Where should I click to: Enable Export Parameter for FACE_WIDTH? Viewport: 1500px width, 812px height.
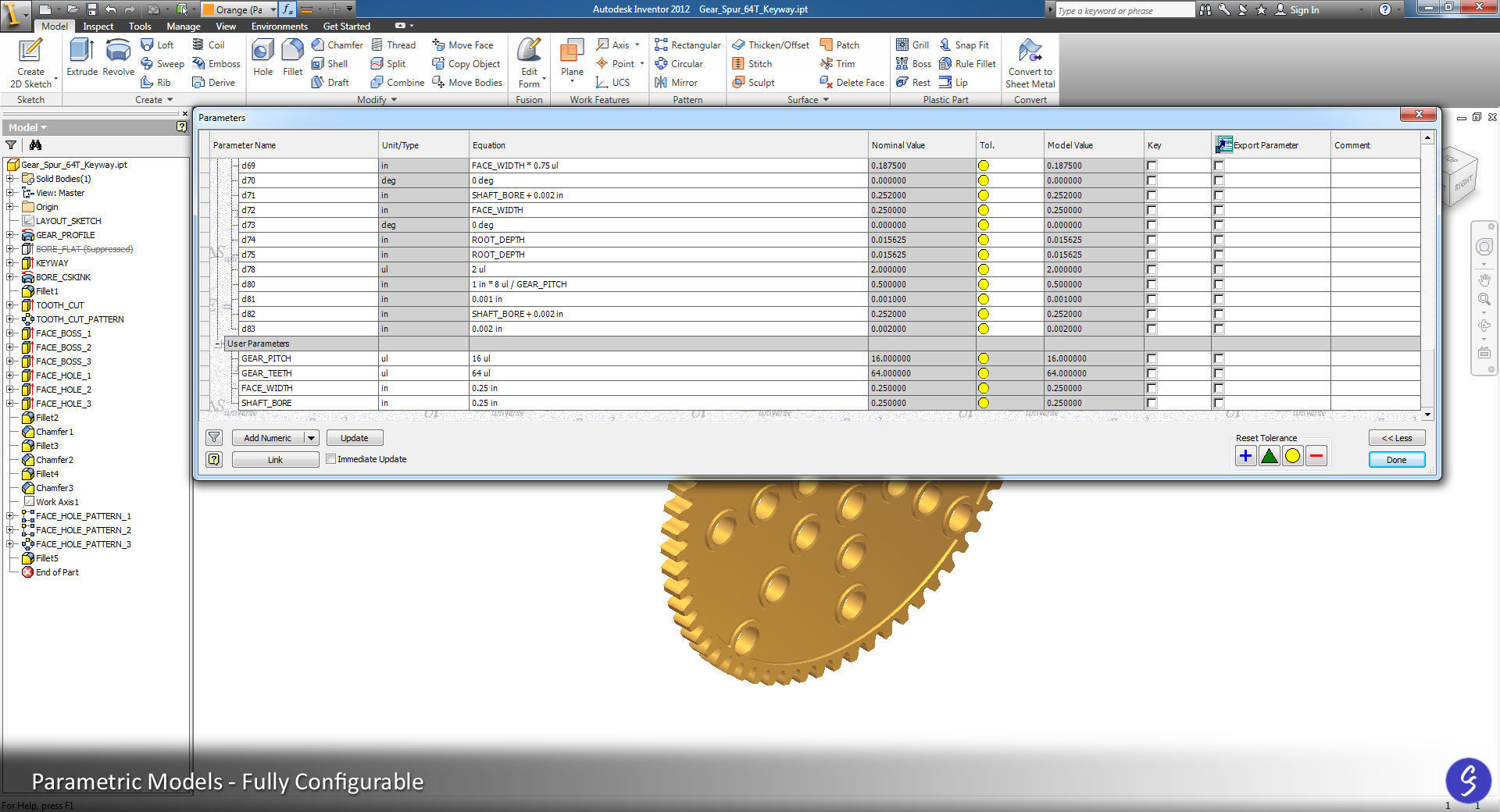(x=1219, y=388)
